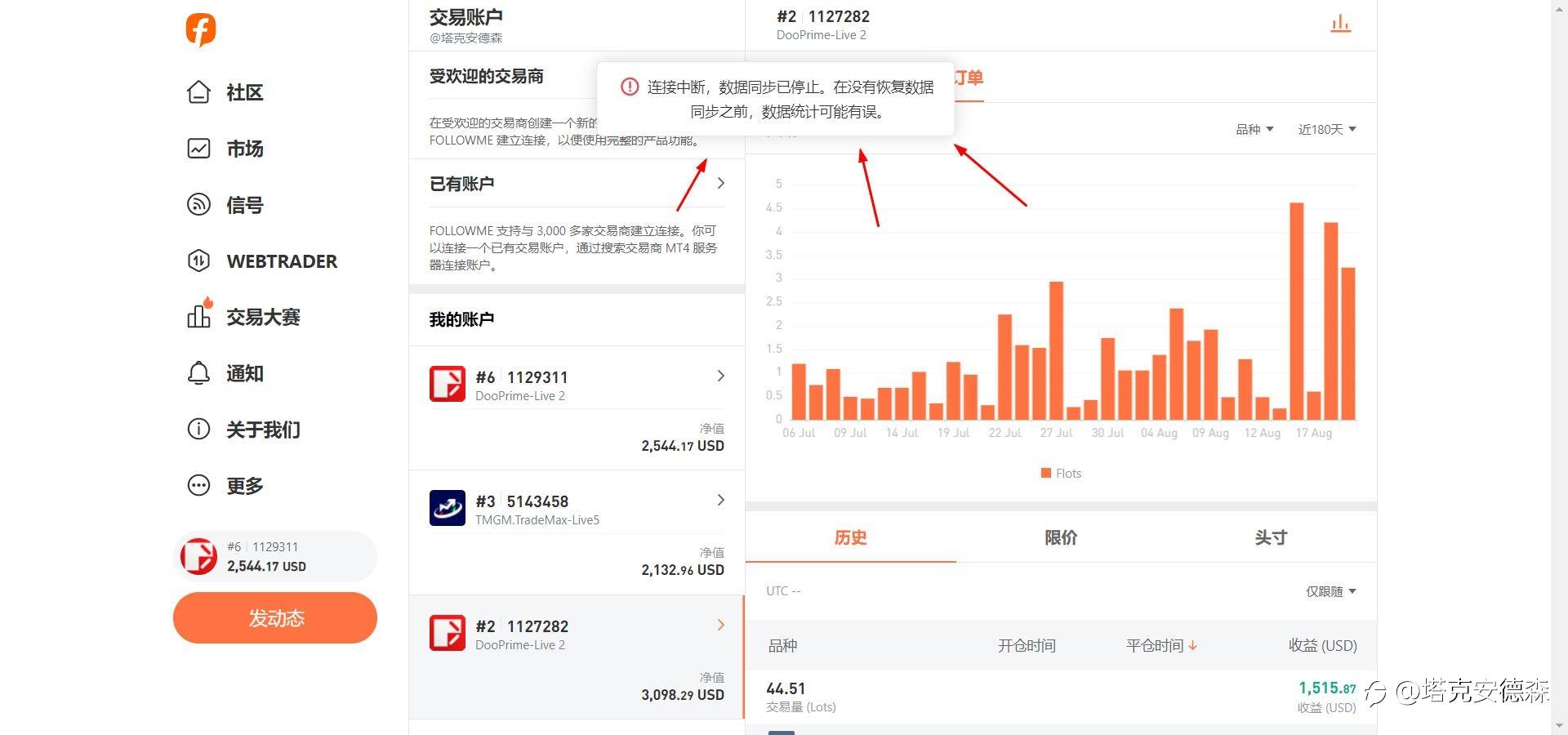Expand account #2 1127282 chevron
The width and height of the screenshot is (1568, 735).
[x=720, y=625]
